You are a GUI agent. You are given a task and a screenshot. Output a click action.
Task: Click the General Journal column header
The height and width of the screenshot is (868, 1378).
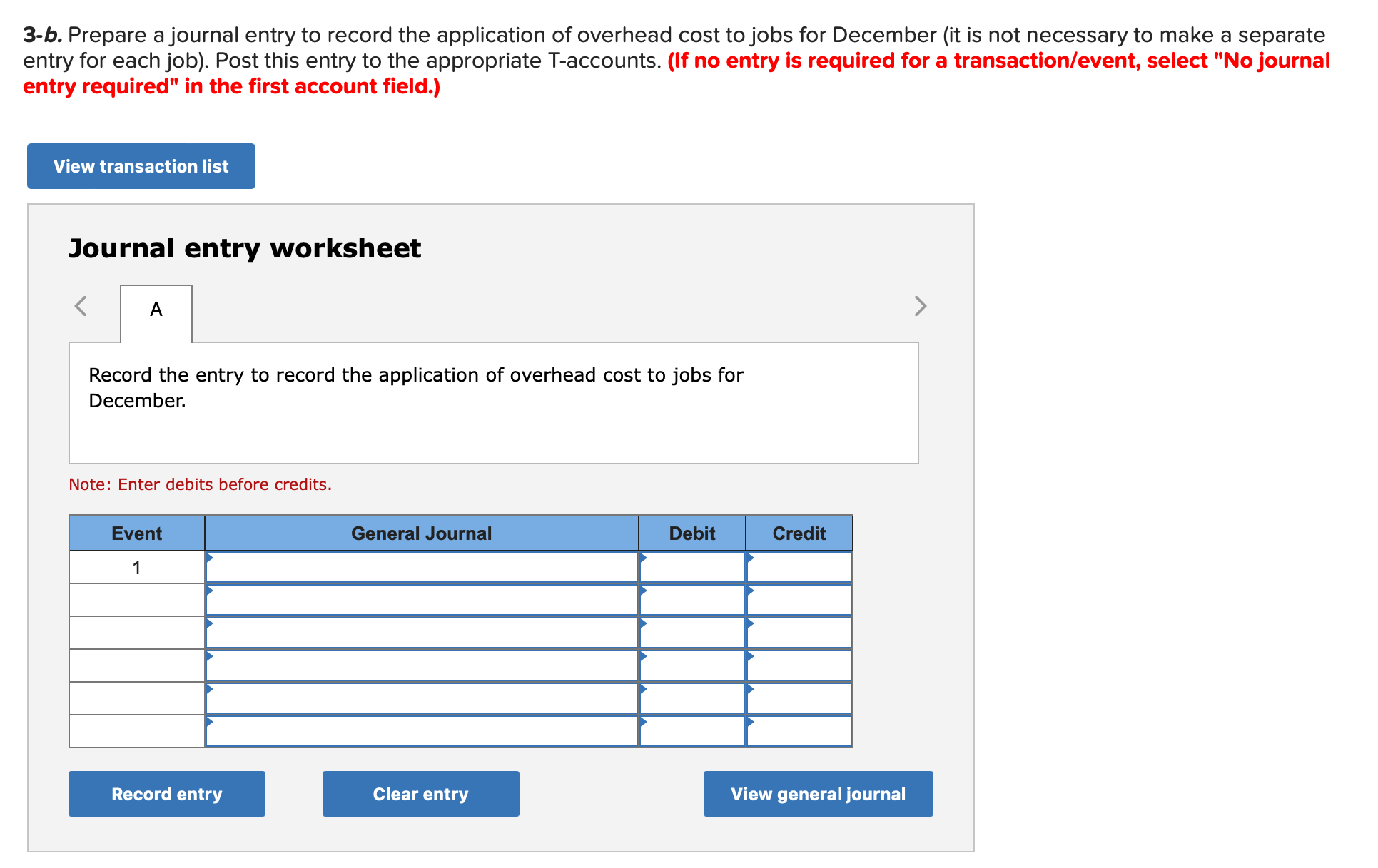coord(421,533)
